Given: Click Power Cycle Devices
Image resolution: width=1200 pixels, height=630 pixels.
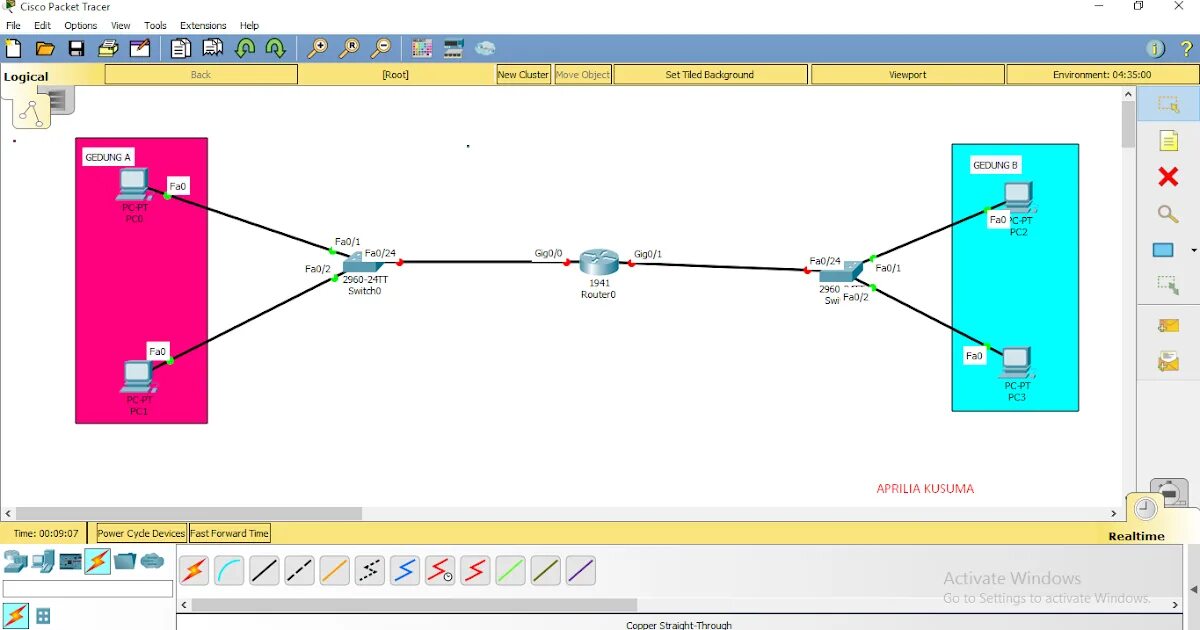Looking at the screenshot, I should tap(141, 533).
